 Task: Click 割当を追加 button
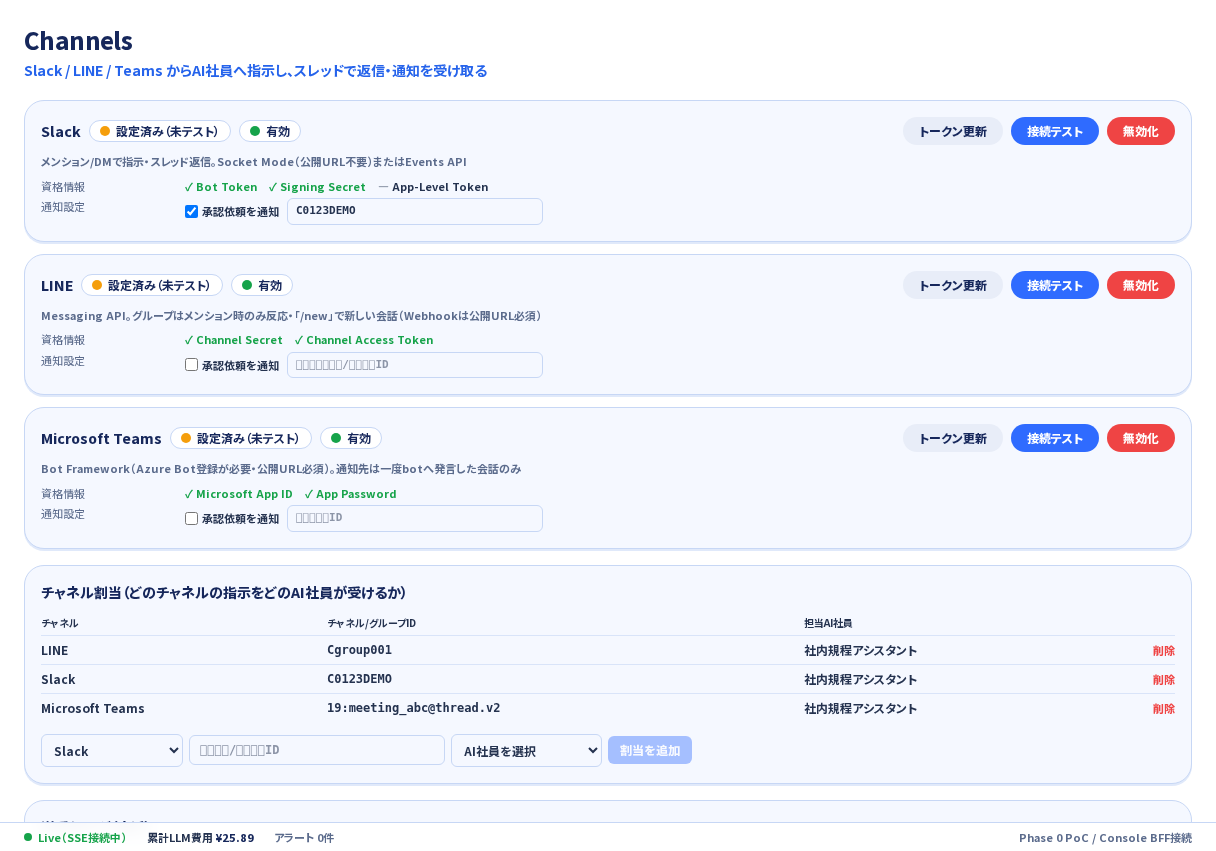(x=650, y=750)
